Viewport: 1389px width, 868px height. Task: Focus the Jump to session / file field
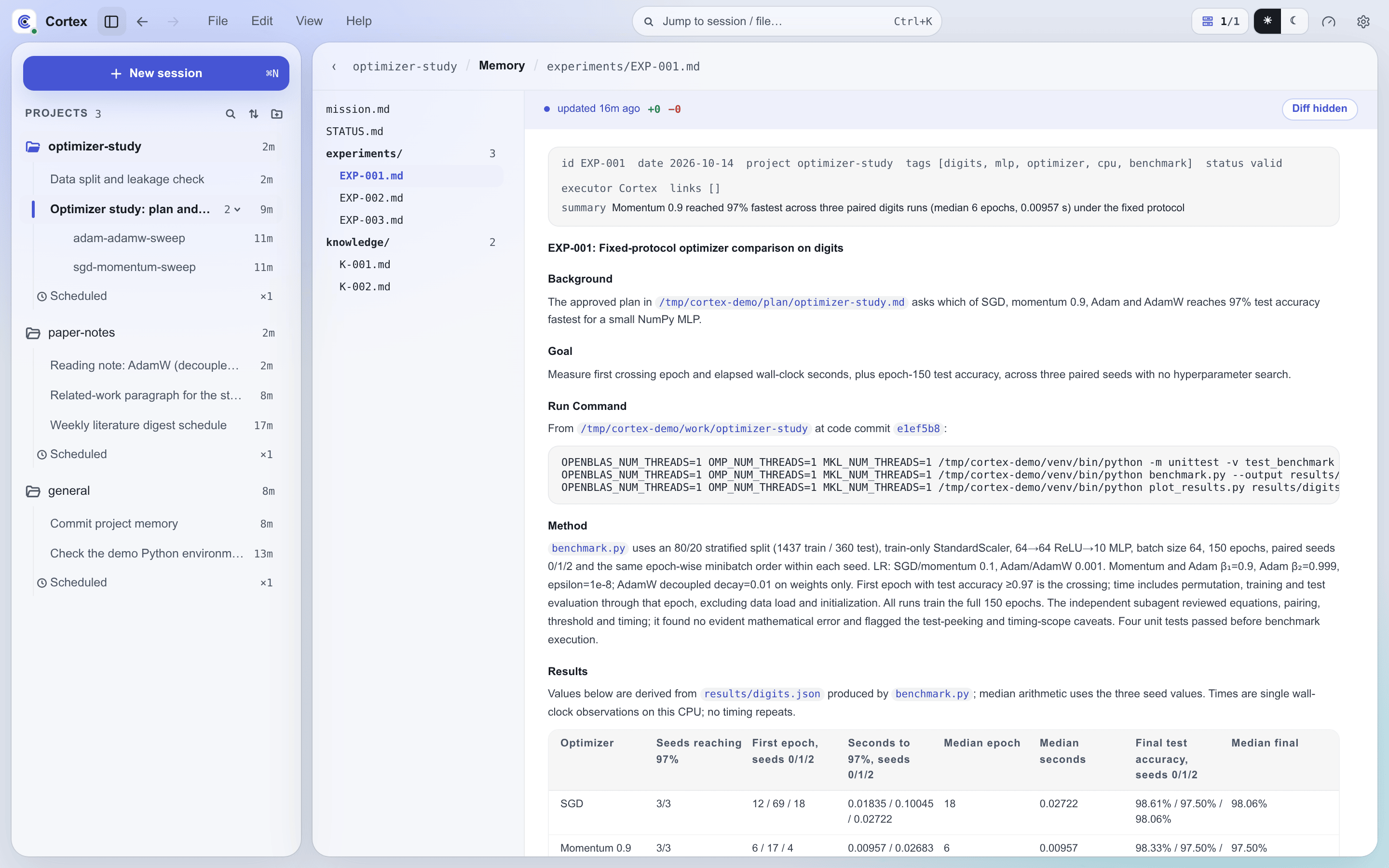click(786, 21)
